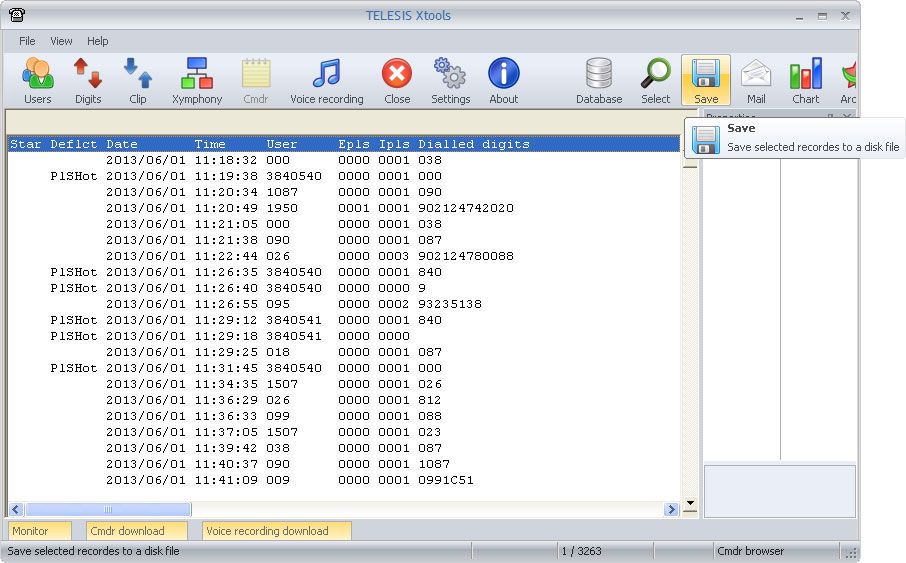Image resolution: width=906 pixels, height=563 pixels.
Task: Open Voice recording from toolbar
Action: tap(326, 80)
